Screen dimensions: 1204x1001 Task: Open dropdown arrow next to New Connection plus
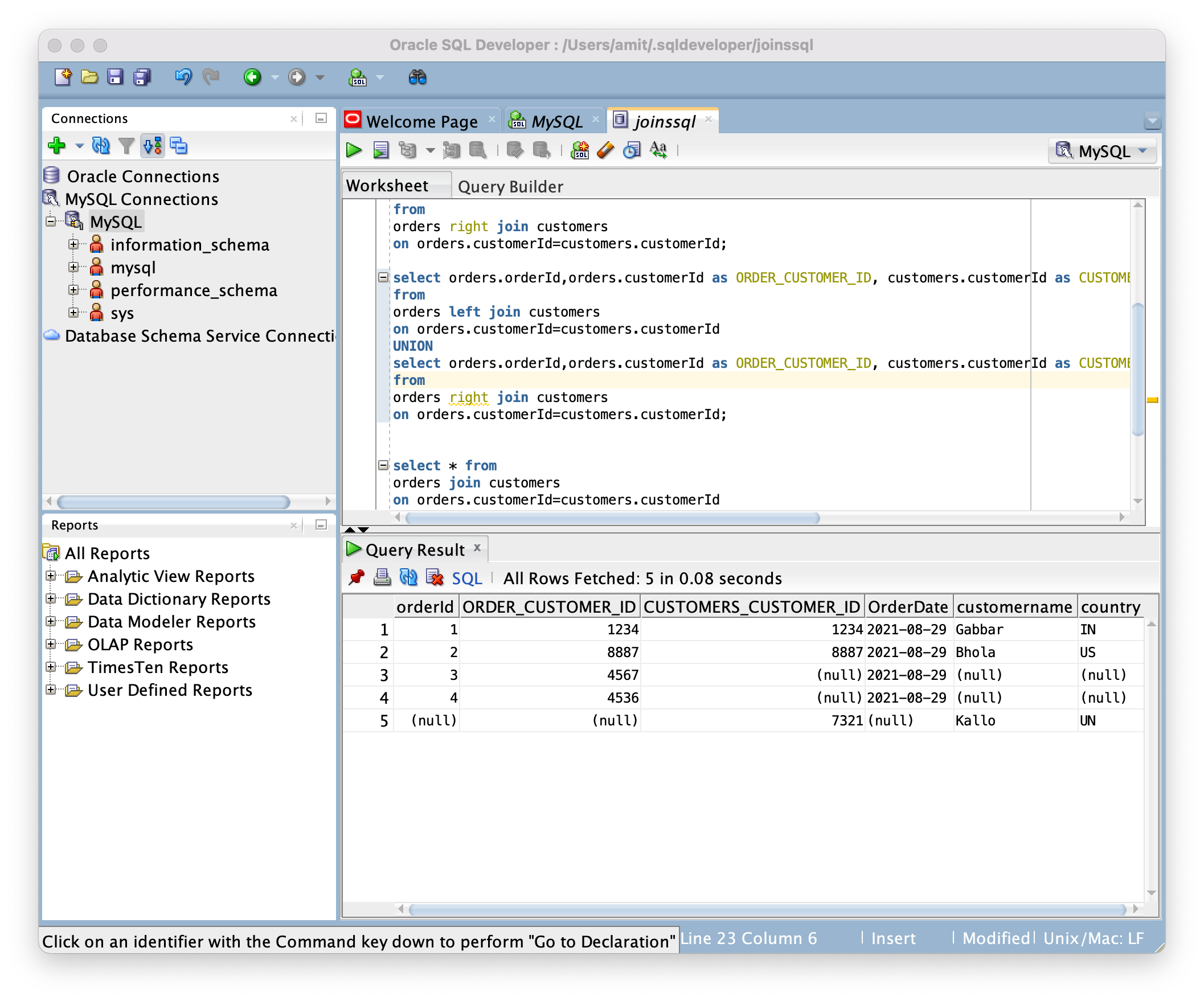(79, 147)
